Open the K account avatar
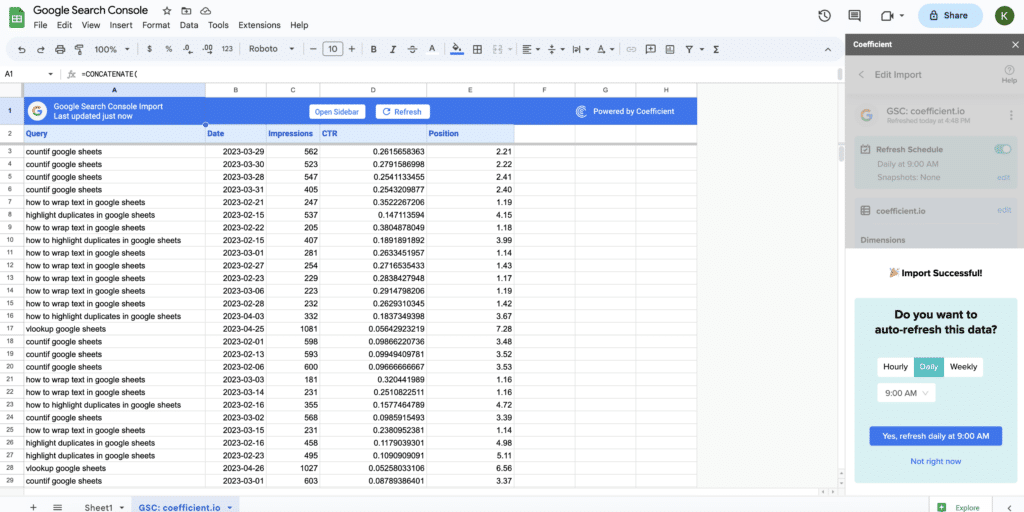This screenshot has height=512, width=1024. (x=1003, y=16)
